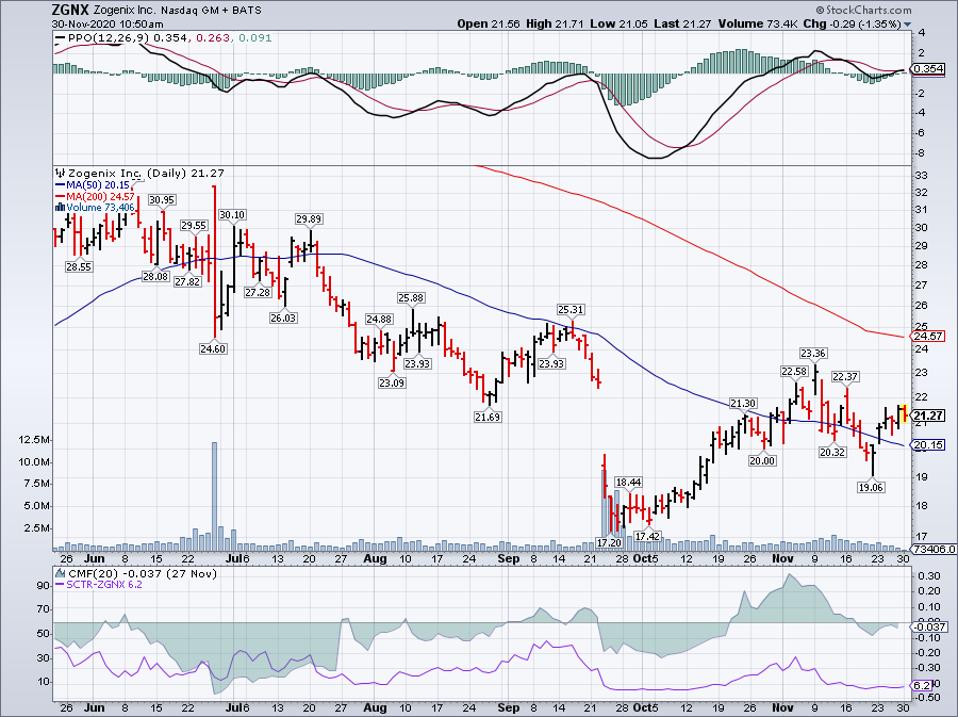The width and height of the screenshot is (958, 717).
Task: Click the 17.20 low price label
Action: [x=609, y=542]
